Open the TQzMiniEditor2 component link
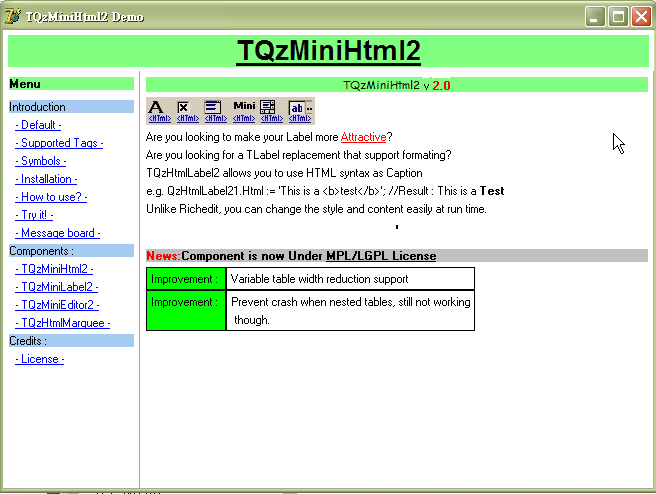 point(58,305)
